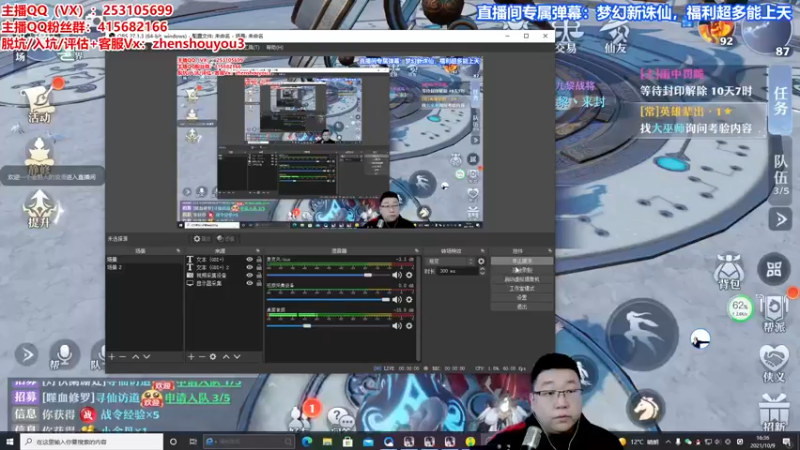Open the 帮派 guild icon in the game
The height and width of the screenshot is (450, 800).
774,313
